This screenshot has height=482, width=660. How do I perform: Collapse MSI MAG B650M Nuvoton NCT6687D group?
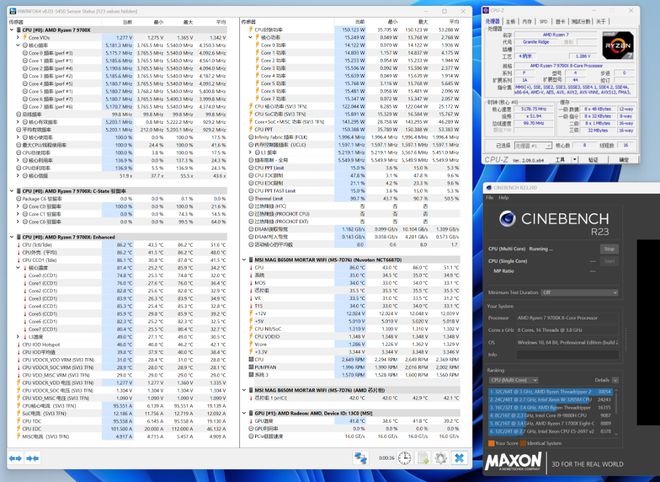(244, 260)
